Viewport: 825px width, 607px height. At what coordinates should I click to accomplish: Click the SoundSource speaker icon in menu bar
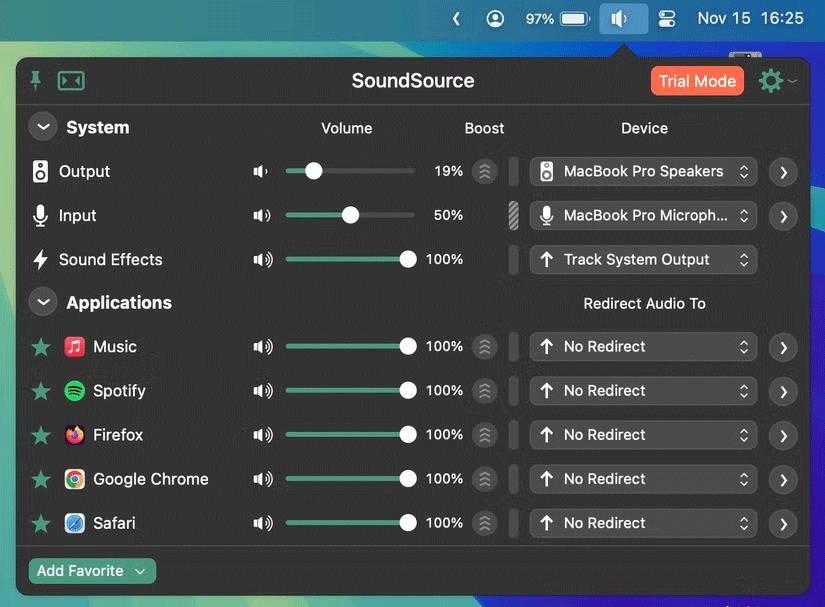623,18
